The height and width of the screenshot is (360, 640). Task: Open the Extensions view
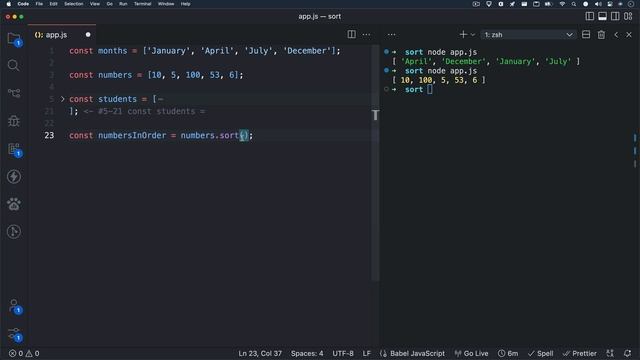(x=14, y=149)
